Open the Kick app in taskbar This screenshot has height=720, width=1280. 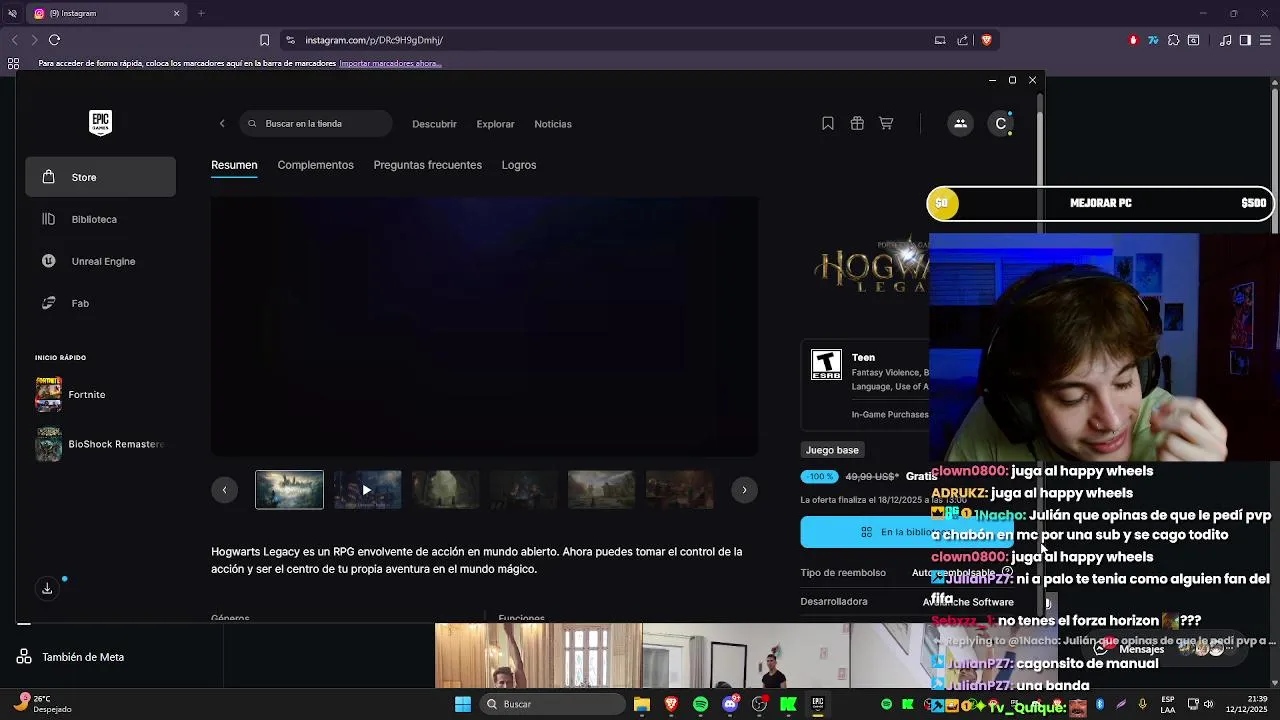pyautogui.click(x=788, y=704)
